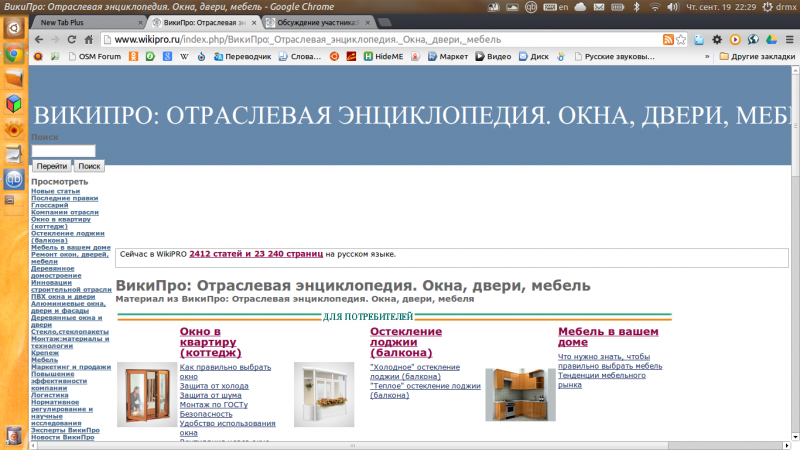The height and width of the screenshot is (450, 800).
Task: Open the clock Чт. сент. 19 22:29
Action: coord(721,7)
